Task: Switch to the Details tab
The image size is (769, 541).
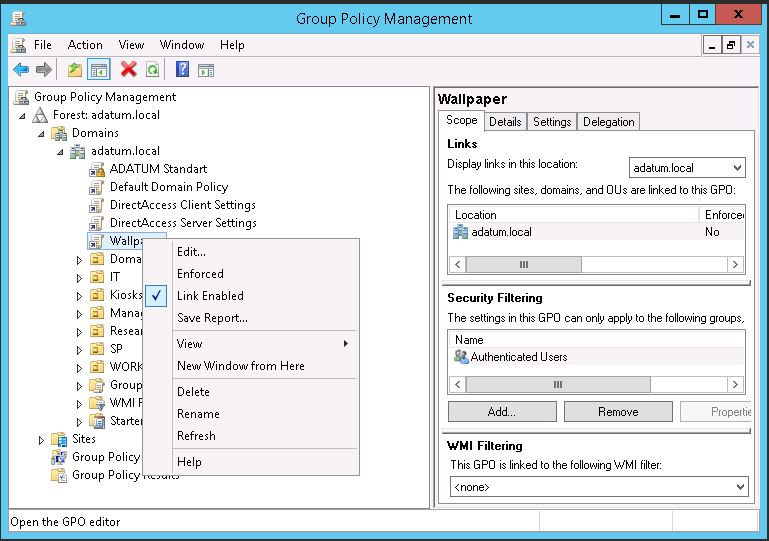Action: tap(505, 122)
